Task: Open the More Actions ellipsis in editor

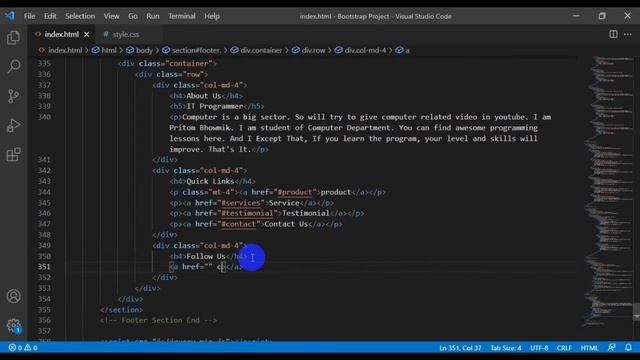Action: [x=628, y=34]
